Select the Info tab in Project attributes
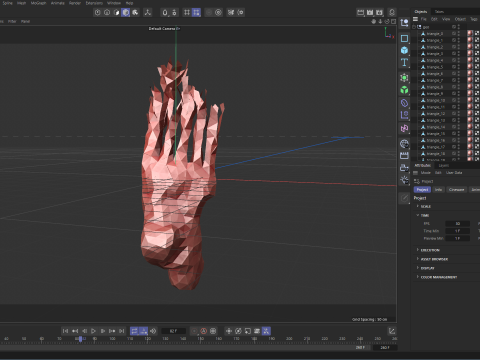Image resolution: width=480 pixels, height=360 pixels. (438, 189)
